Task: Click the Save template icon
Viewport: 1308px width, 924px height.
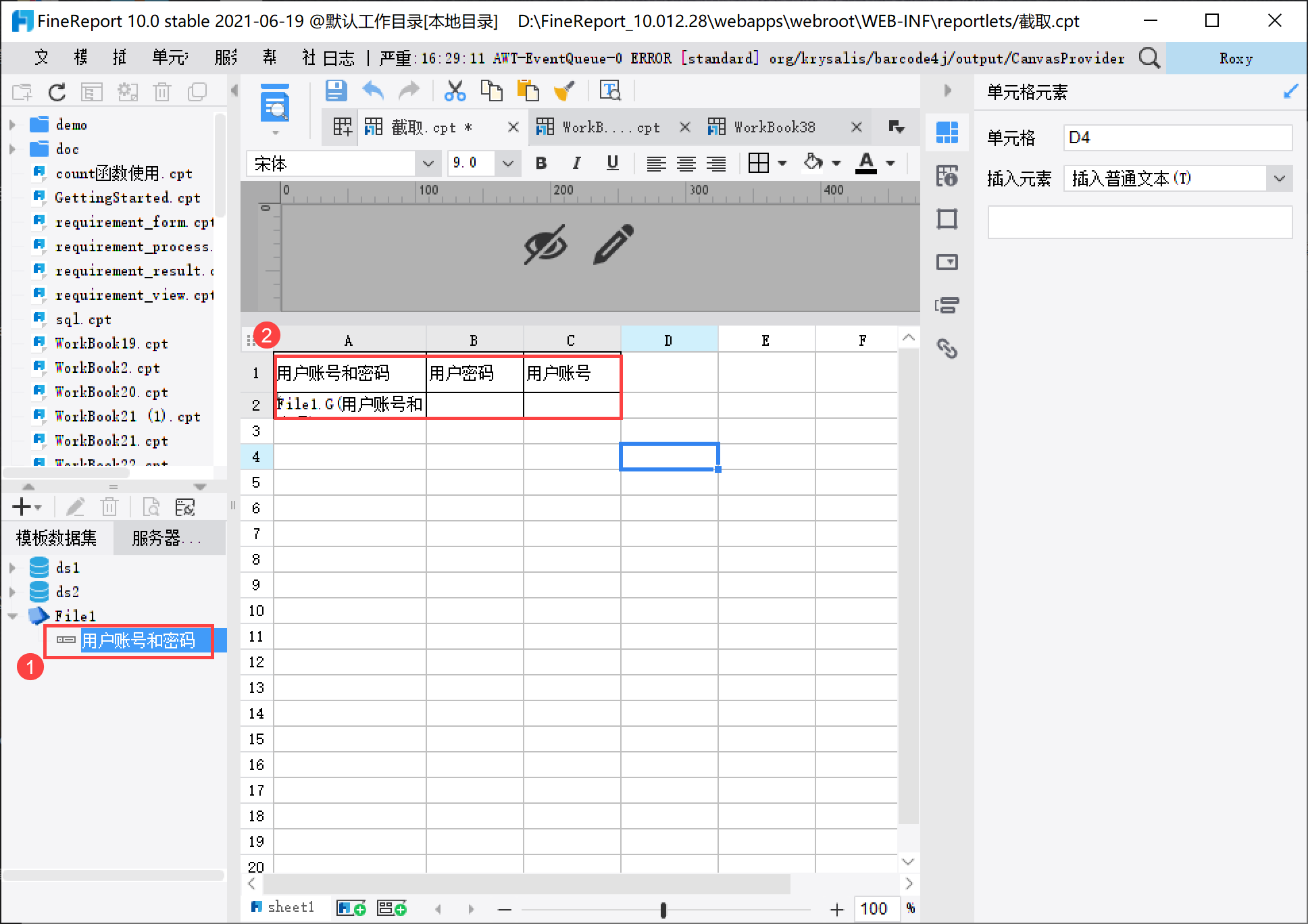Action: click(x=336, y=91)
